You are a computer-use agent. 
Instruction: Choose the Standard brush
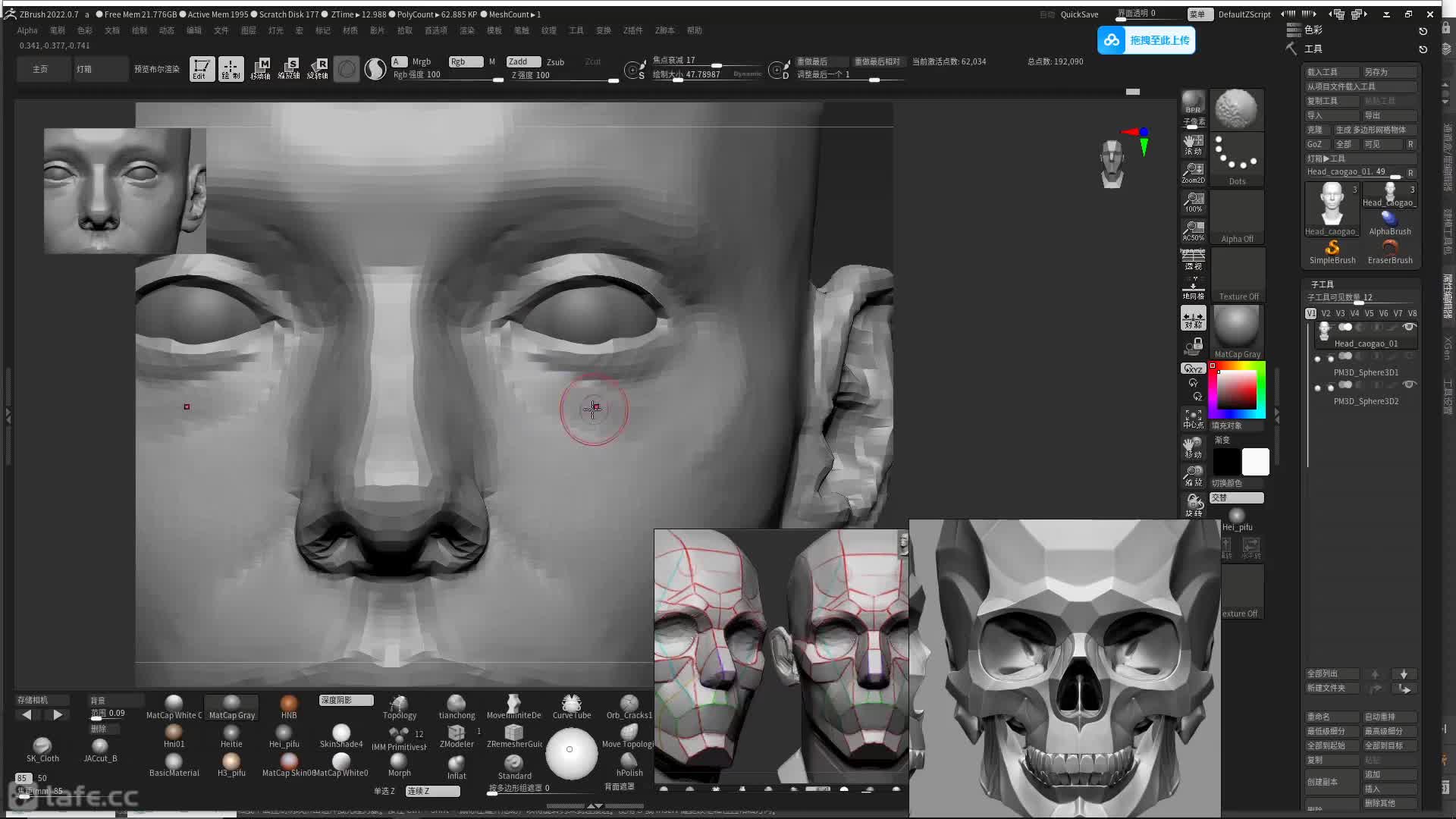[514, 767]
